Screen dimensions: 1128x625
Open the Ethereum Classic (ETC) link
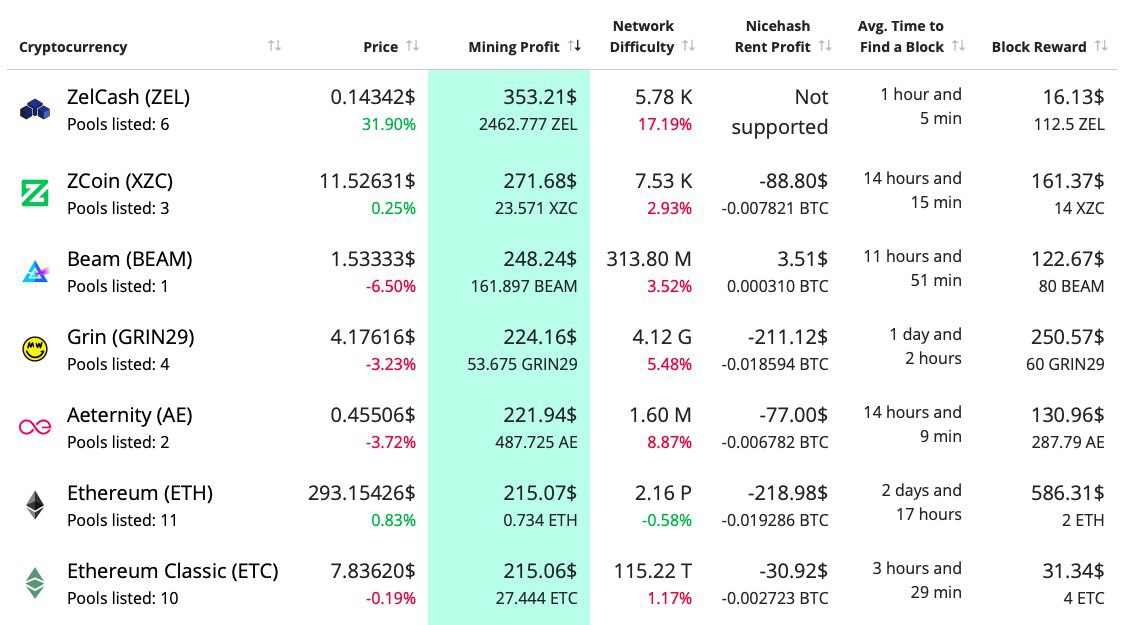(172, 571)
